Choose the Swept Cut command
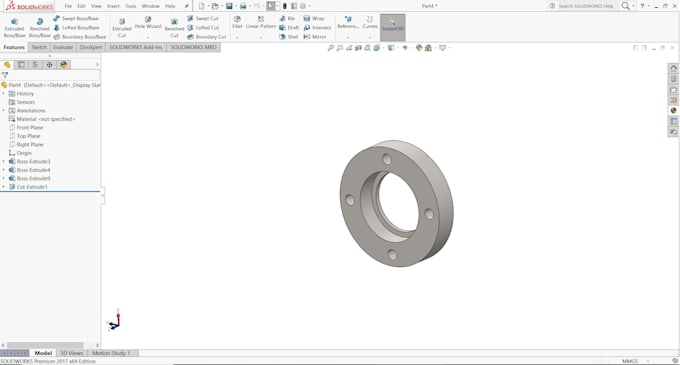Viewport: 680px width, 365px height. 203,18
